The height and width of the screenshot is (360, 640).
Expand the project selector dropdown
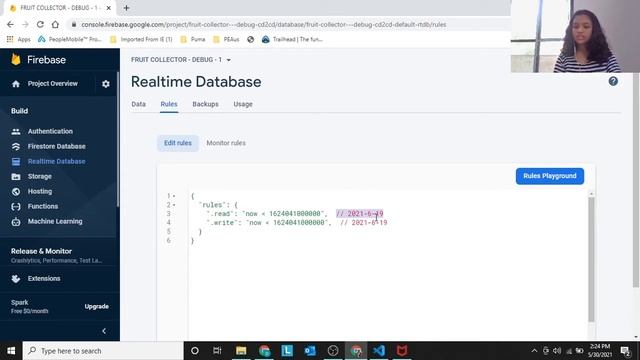[229, 60]
